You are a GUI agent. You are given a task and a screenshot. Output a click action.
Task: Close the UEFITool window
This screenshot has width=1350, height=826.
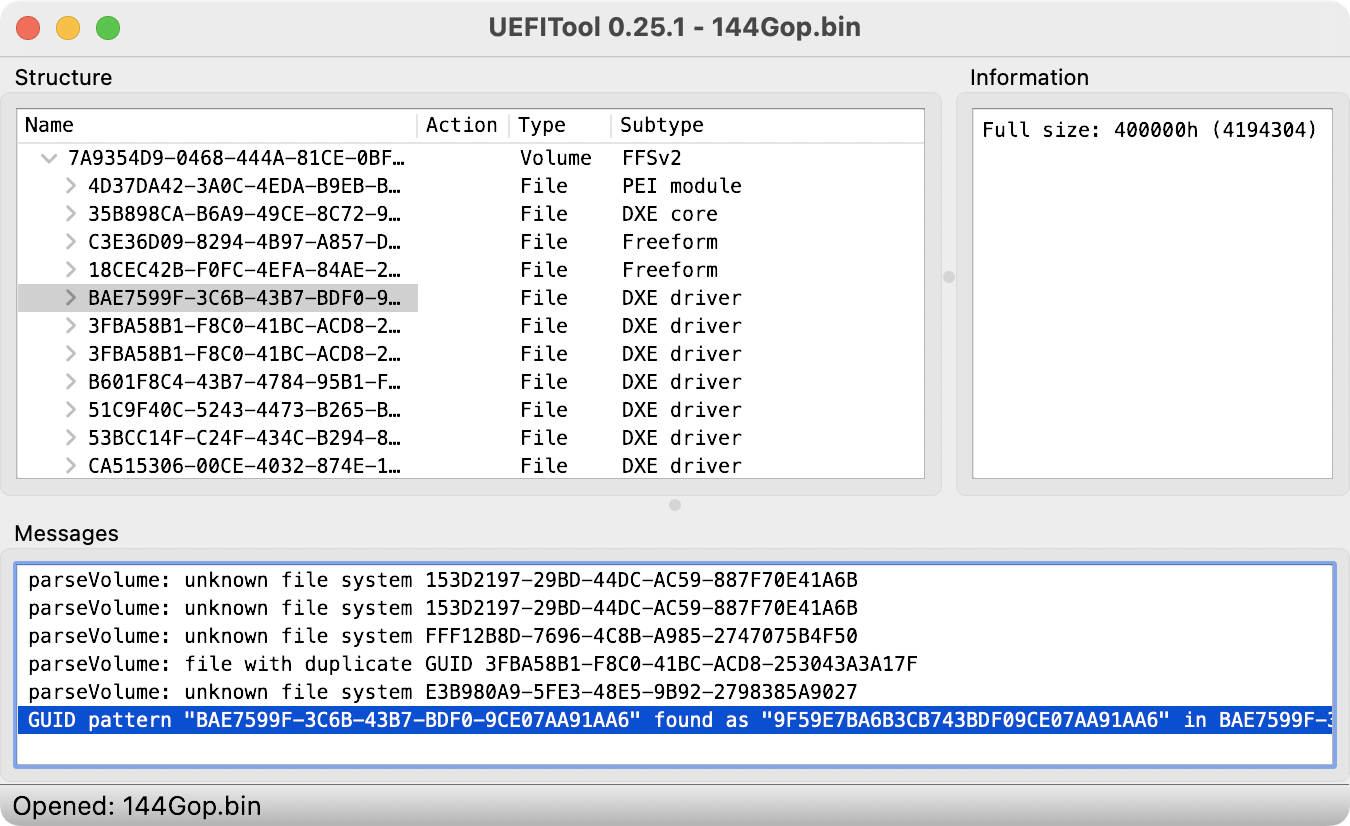28,28
